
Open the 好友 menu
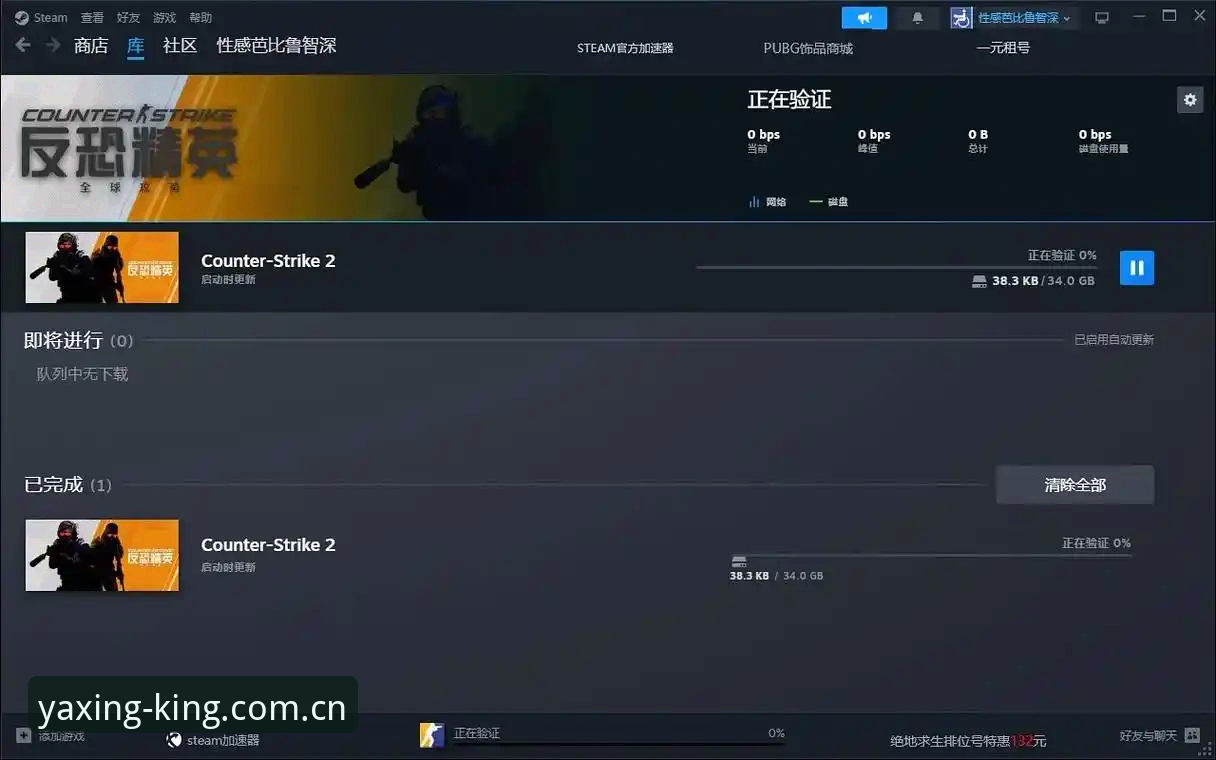point(128,17)
